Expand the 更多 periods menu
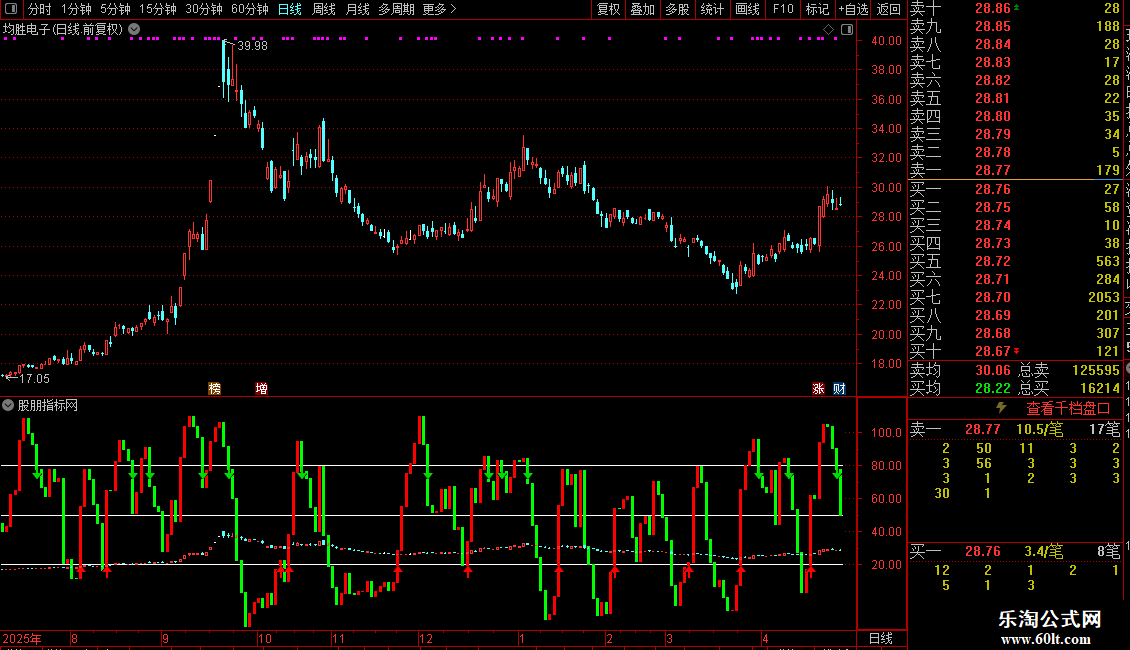The height and width of the screenshot is (650, 1130). click(x=440, y=9)
